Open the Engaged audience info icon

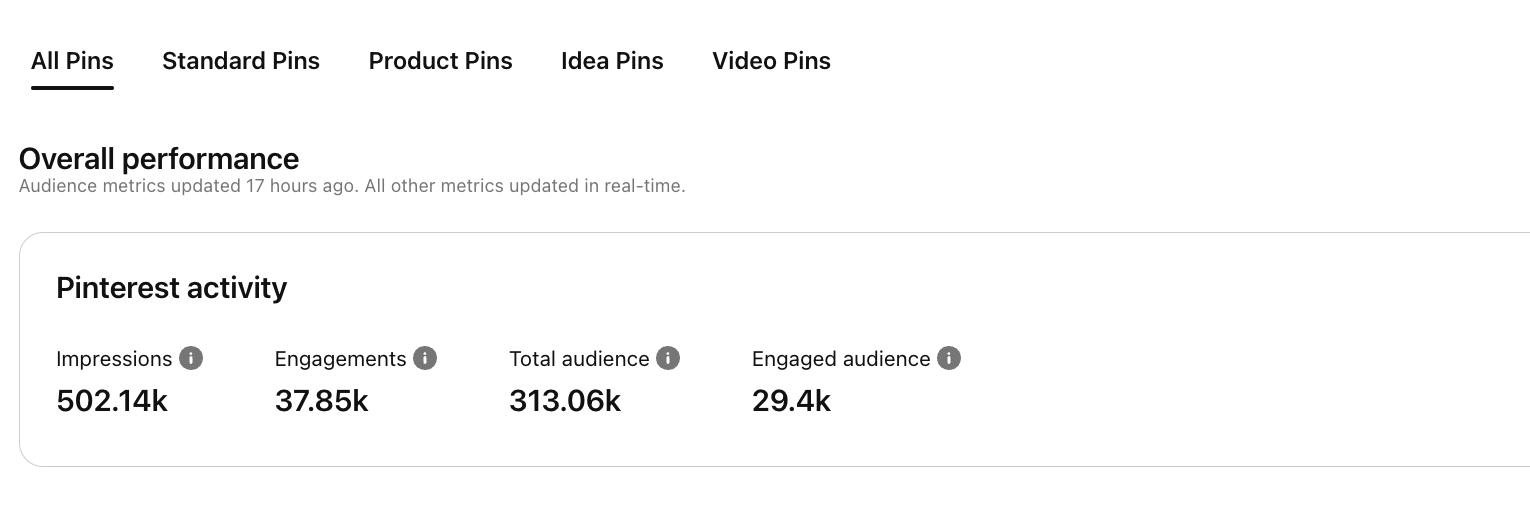(x=949, y=358)
